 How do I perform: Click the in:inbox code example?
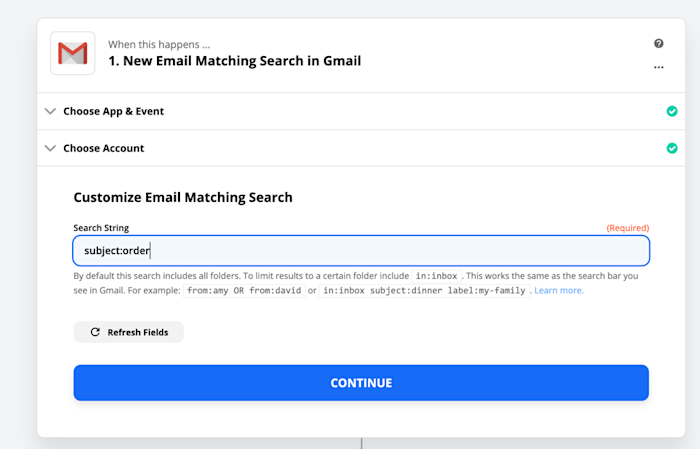coord(436,276)
